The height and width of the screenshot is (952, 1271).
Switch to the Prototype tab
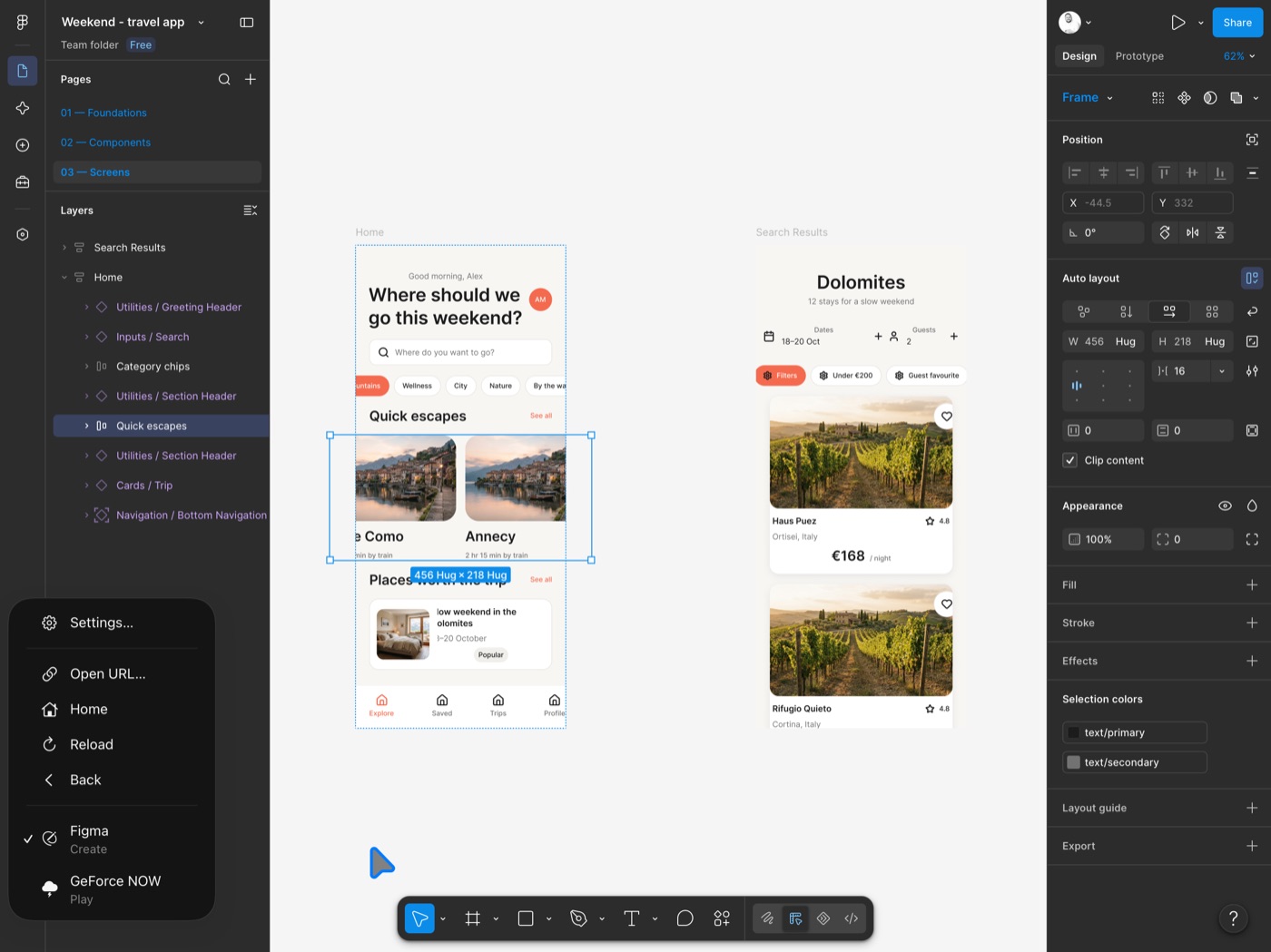[1139, 56]
